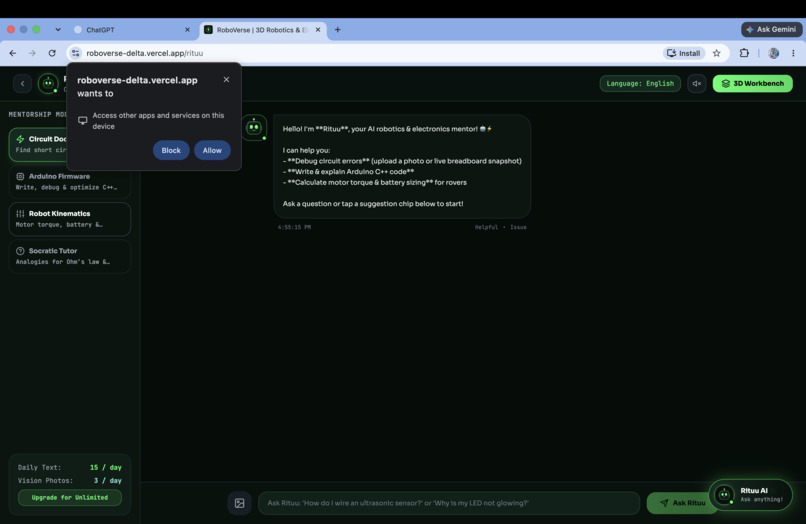Click the 3 / day value
The image size is (806, 524).
point(107,480)
